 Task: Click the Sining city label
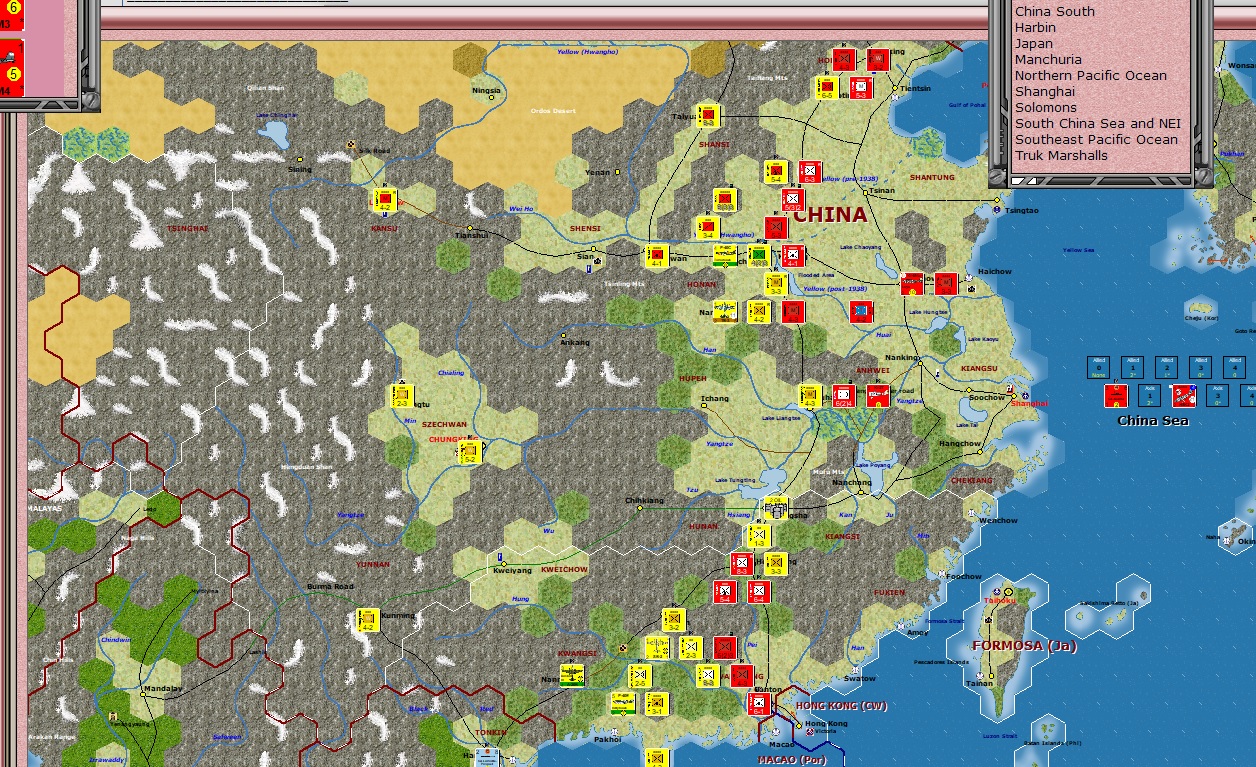(300, 169)
